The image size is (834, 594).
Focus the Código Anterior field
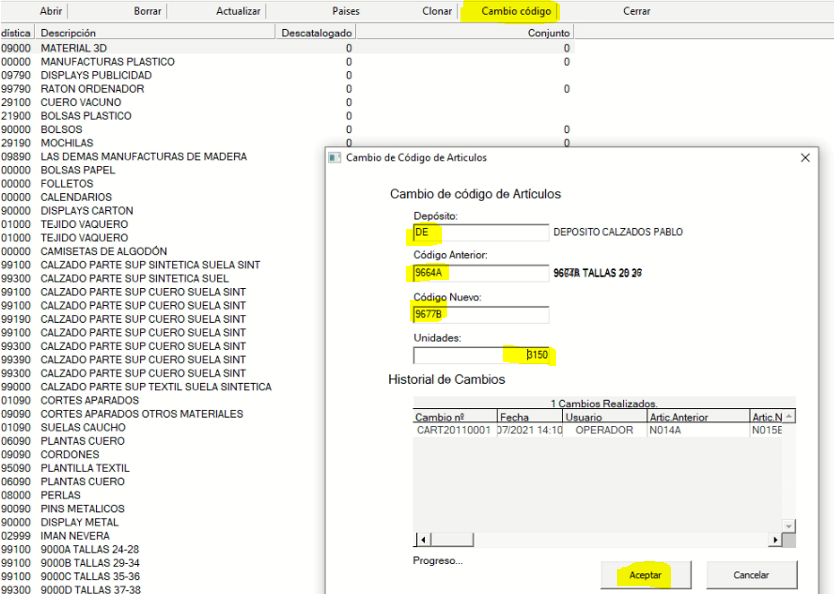coord(480,273)
